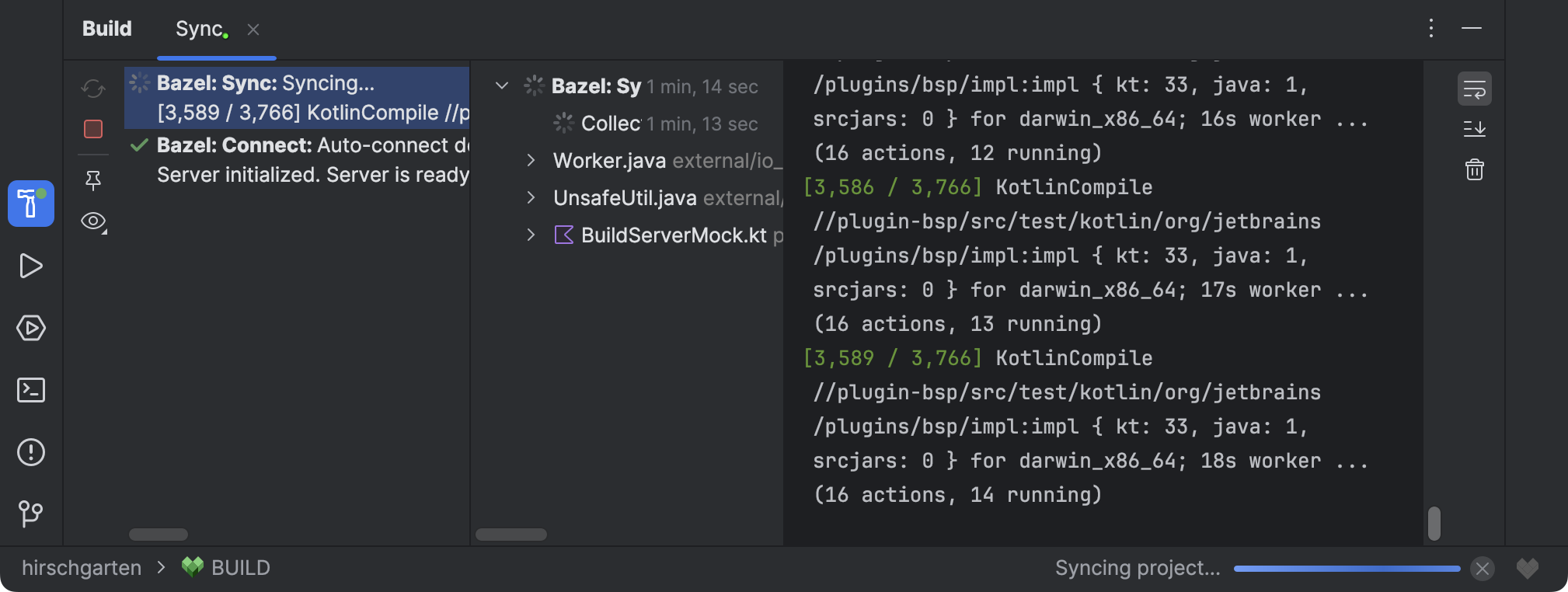Expand the Worker.java tree node
This screenshot has height=592, width=1568.
coord(531,161)
